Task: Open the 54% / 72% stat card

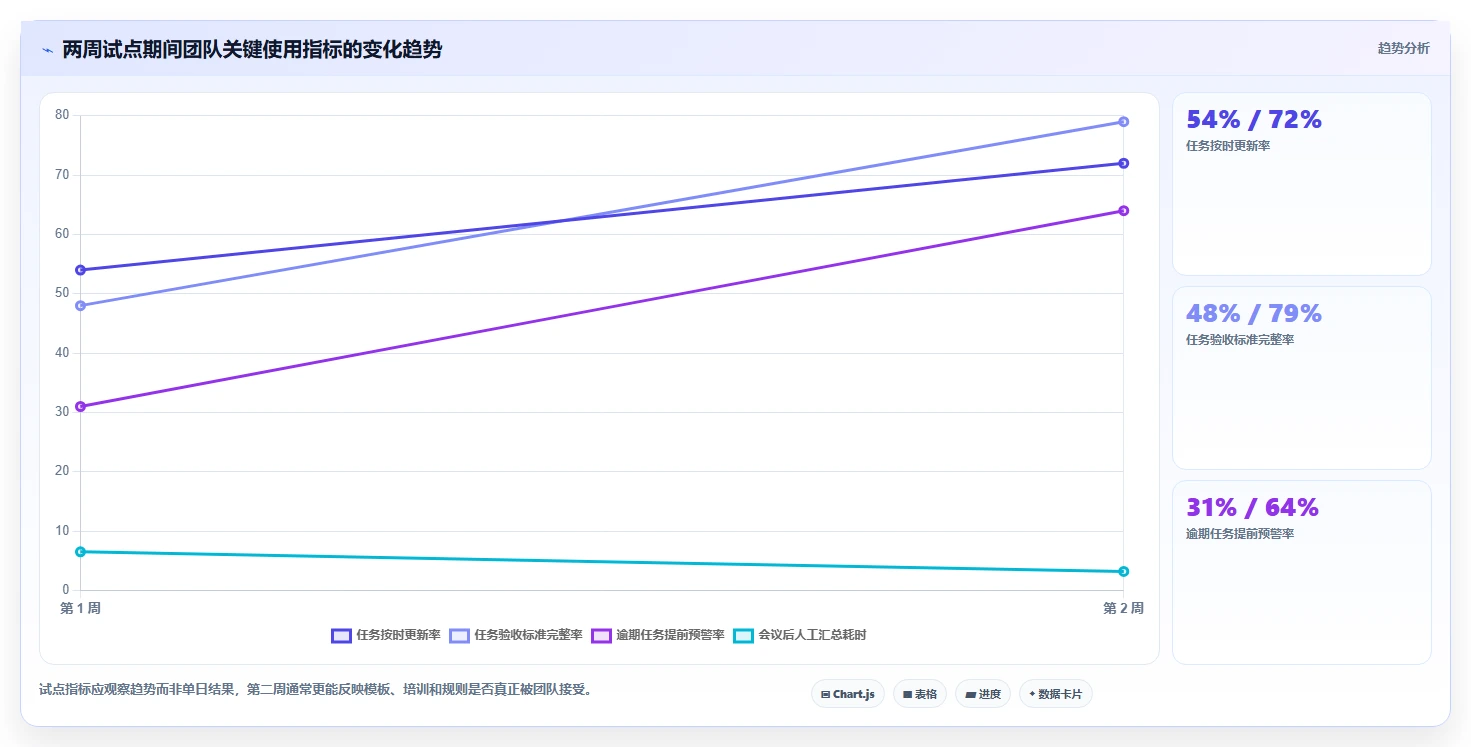Action: (x=1301, y=184)
